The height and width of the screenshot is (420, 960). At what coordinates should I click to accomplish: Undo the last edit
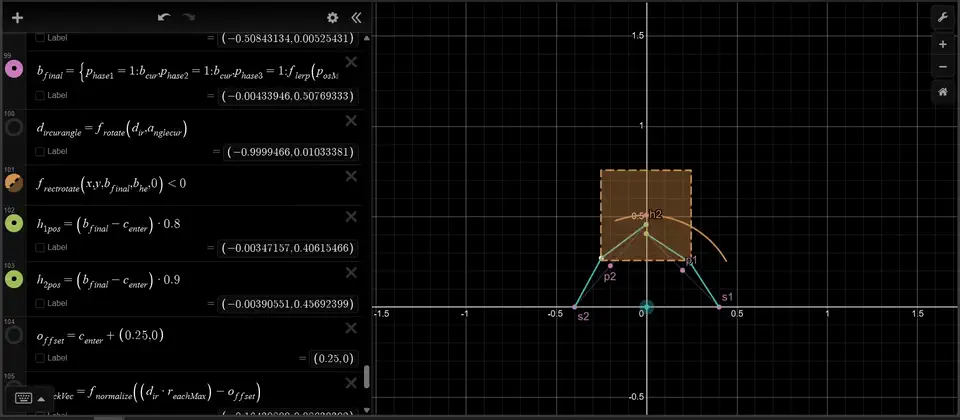coord(164,17)
